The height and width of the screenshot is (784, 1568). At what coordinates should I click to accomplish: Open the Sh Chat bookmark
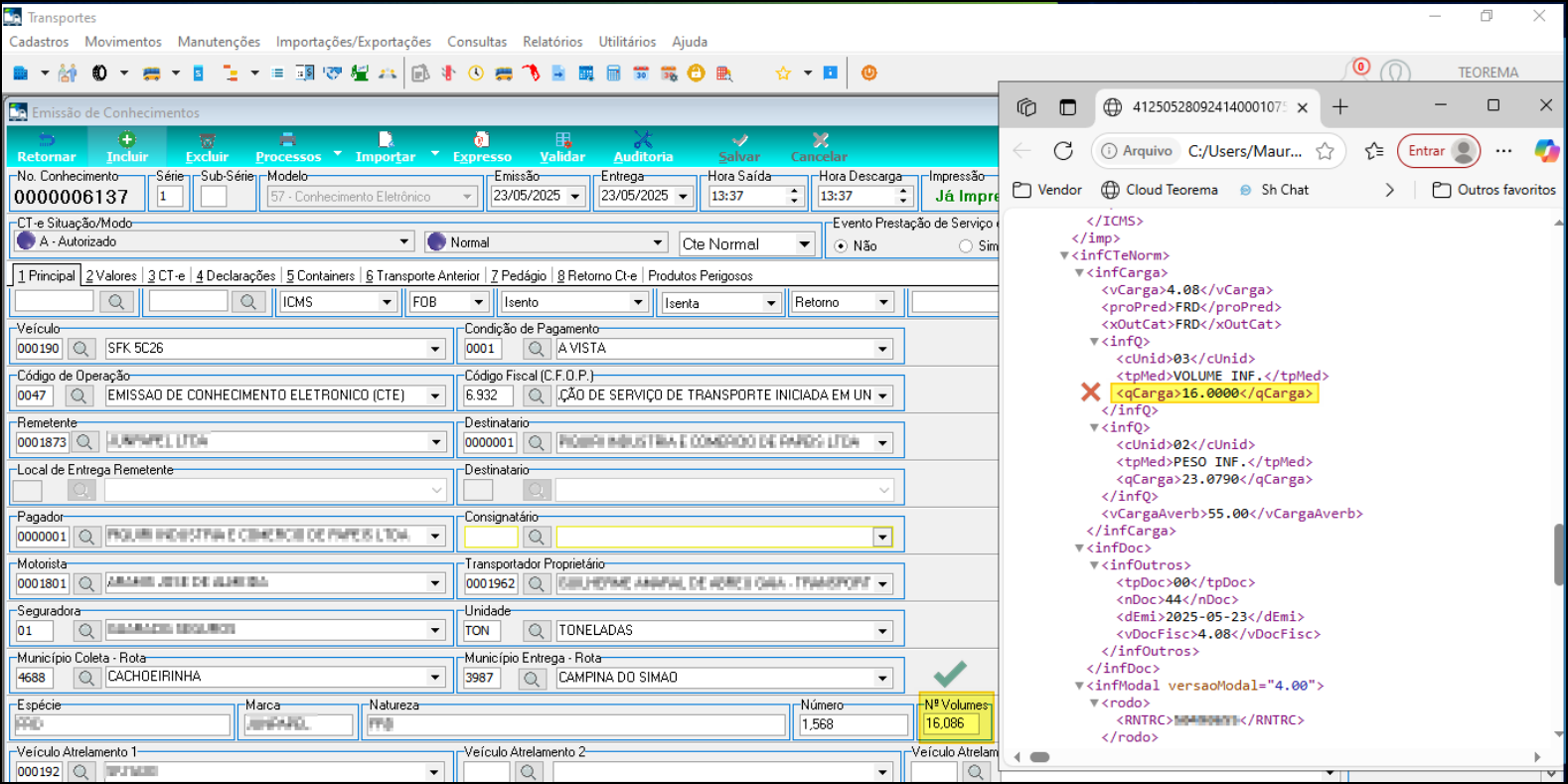(1274, 190)
